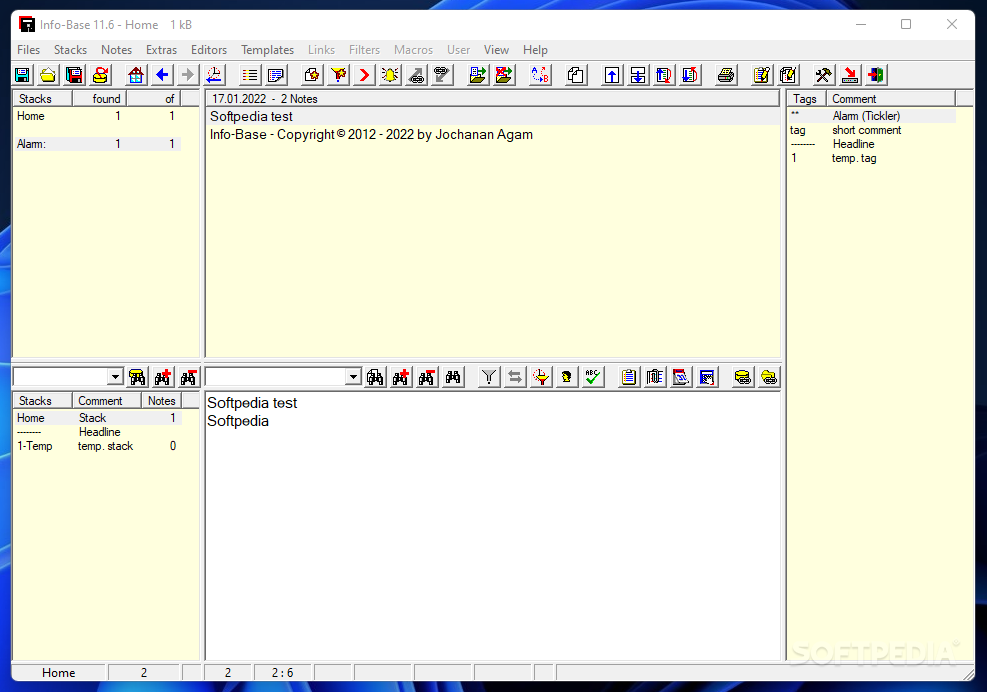Open the Editors menu
The image size is (987, 692).
(209, 50)
